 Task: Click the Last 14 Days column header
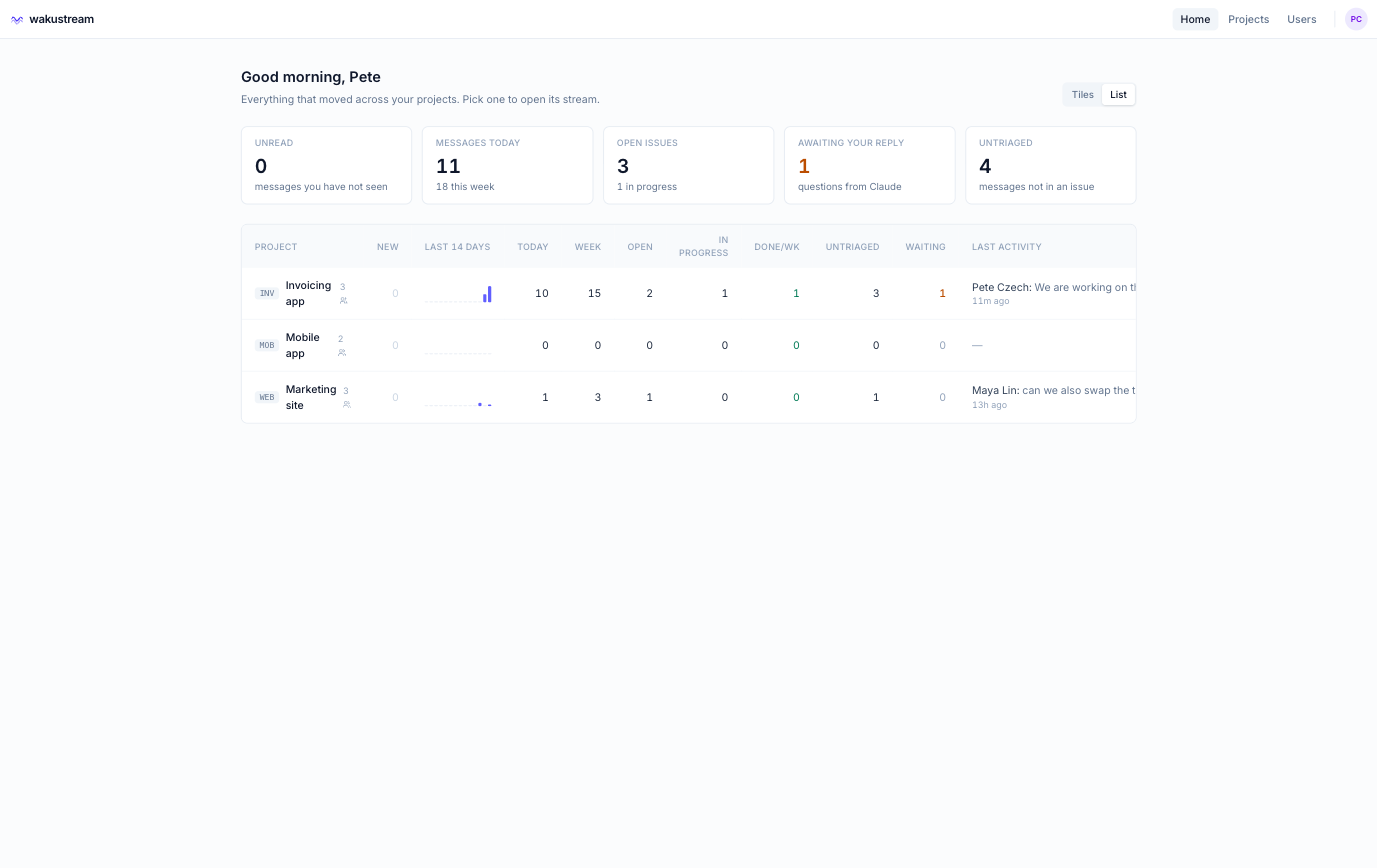click(x=458, y=247)
